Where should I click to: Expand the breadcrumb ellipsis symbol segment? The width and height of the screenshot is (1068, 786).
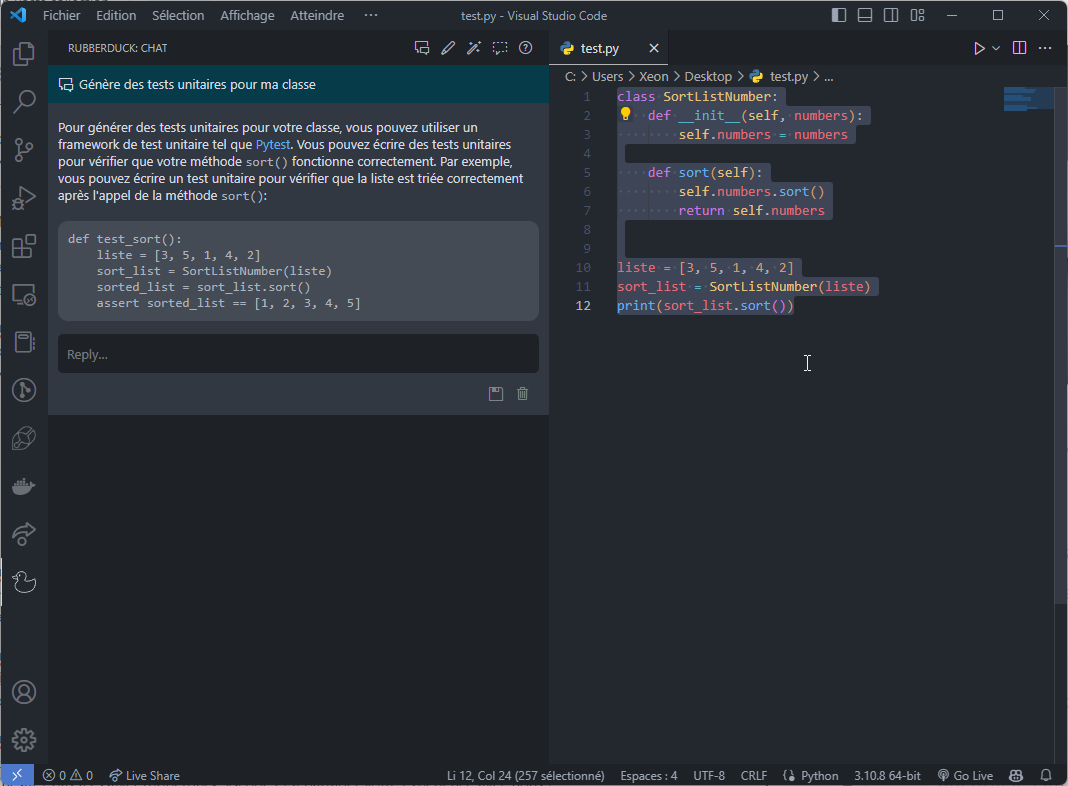click(x=828, y=76)
